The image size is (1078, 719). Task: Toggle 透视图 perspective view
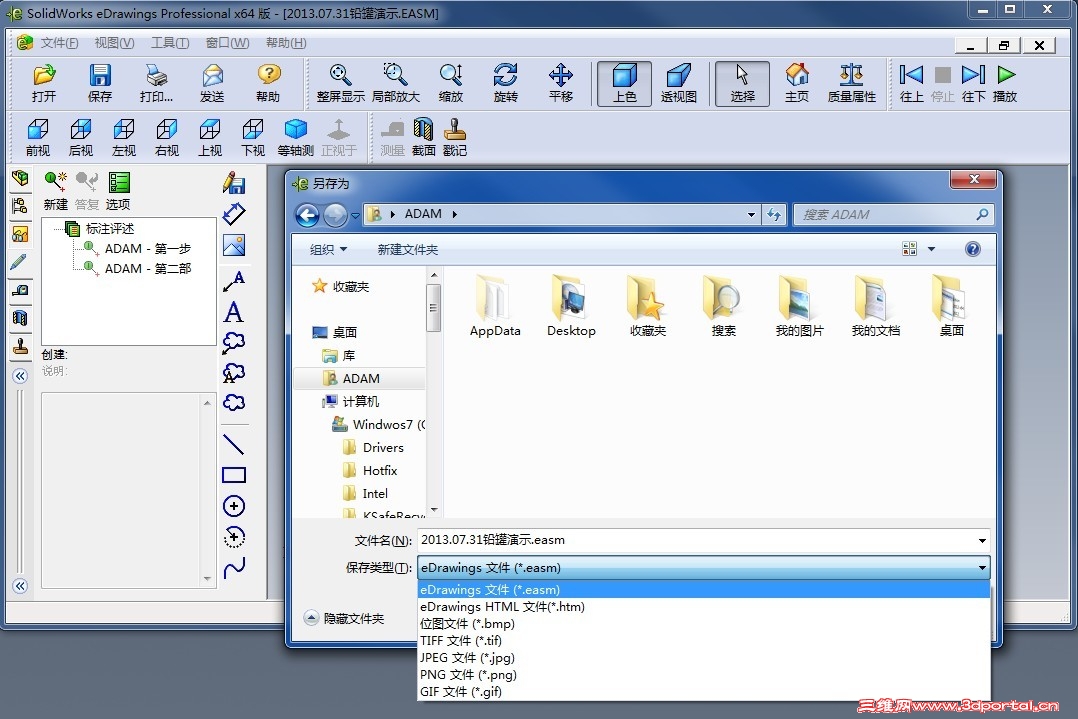coord(679,82)
